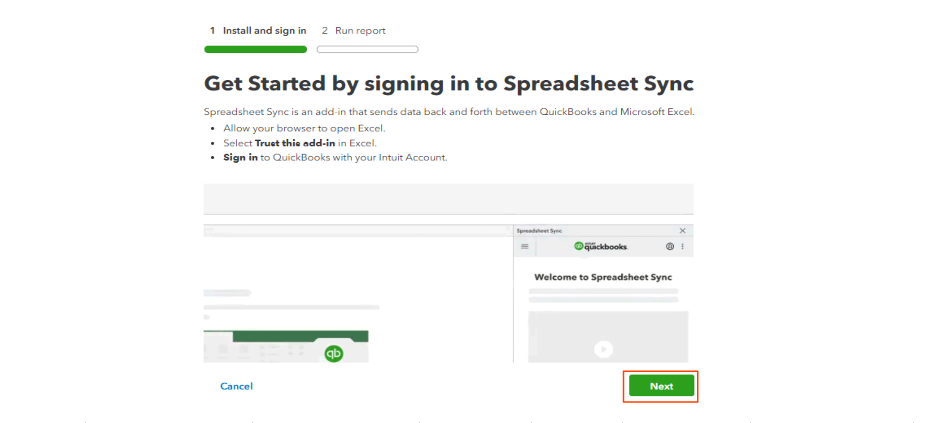
Task: Click the green Next button
Action: [661, 386]
